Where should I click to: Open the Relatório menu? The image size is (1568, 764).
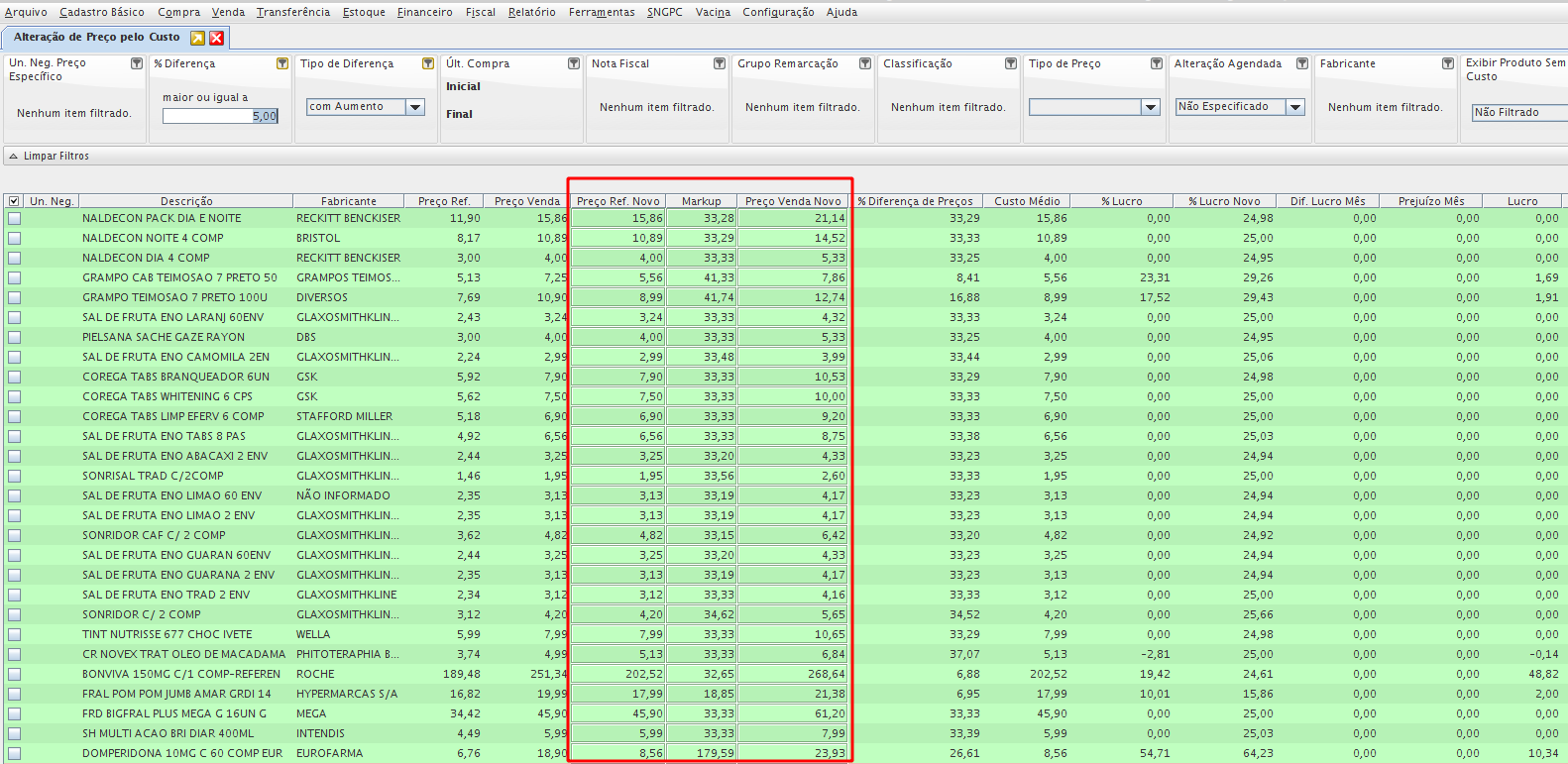(531, 12)
